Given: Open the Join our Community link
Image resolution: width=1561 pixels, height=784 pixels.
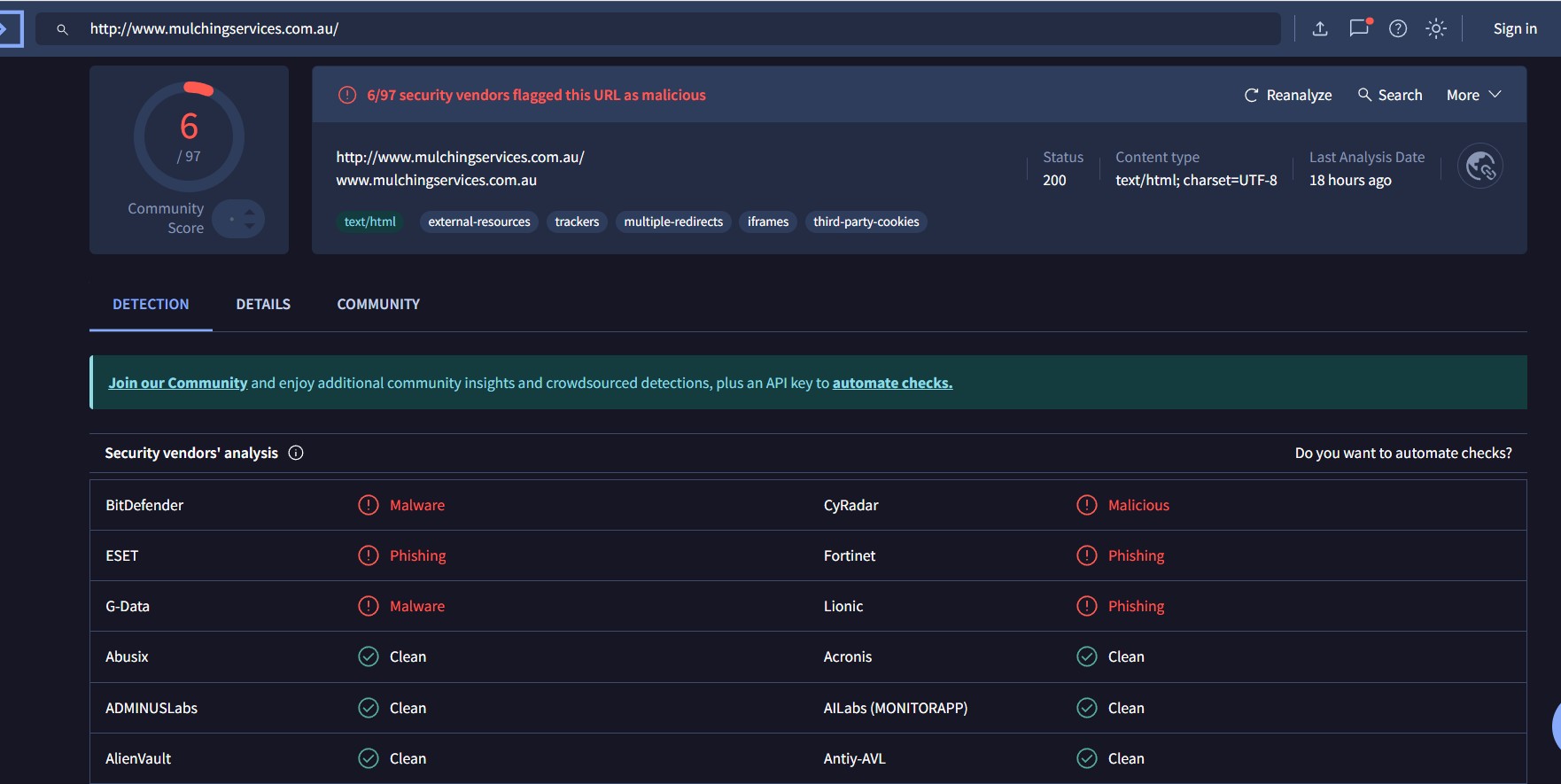Looking at the screenshot, I should (177, 383).
